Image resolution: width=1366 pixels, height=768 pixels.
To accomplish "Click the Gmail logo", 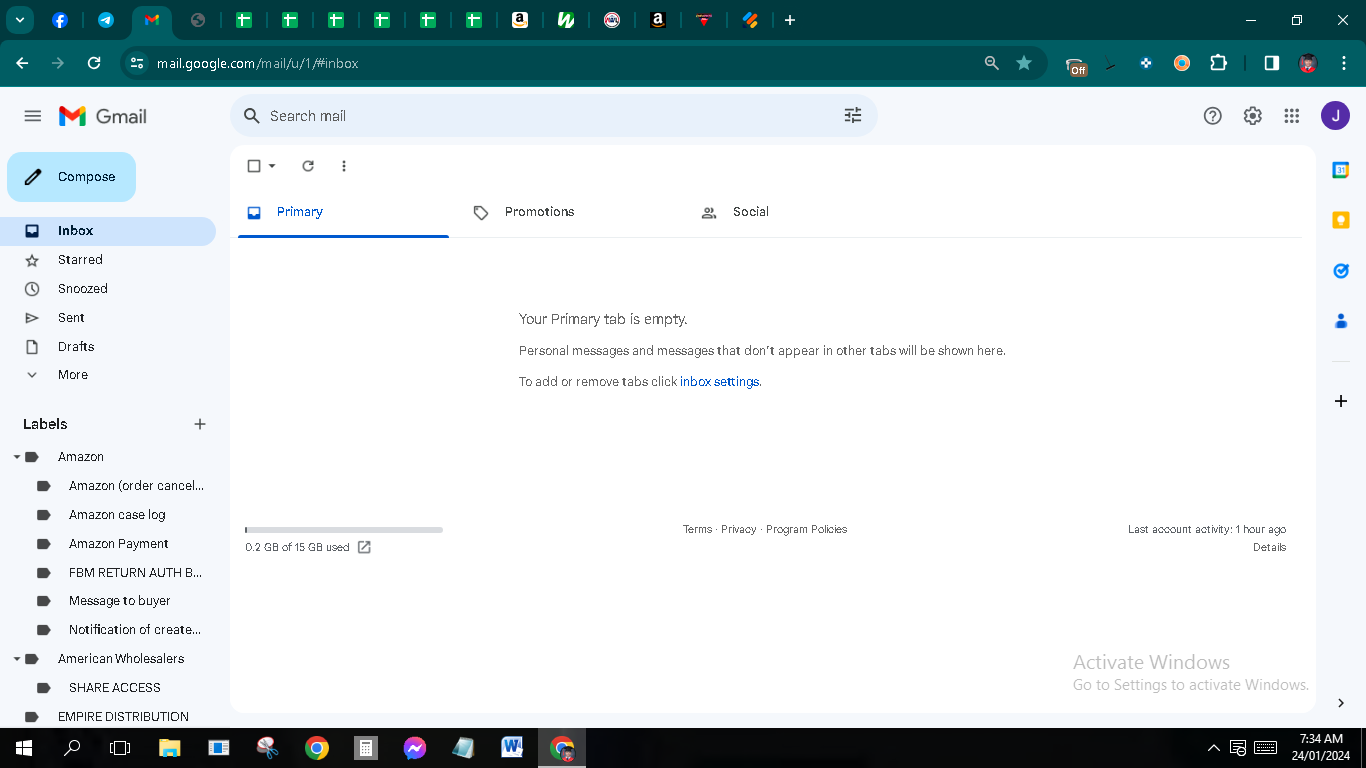I will click(x=103, y=116).
